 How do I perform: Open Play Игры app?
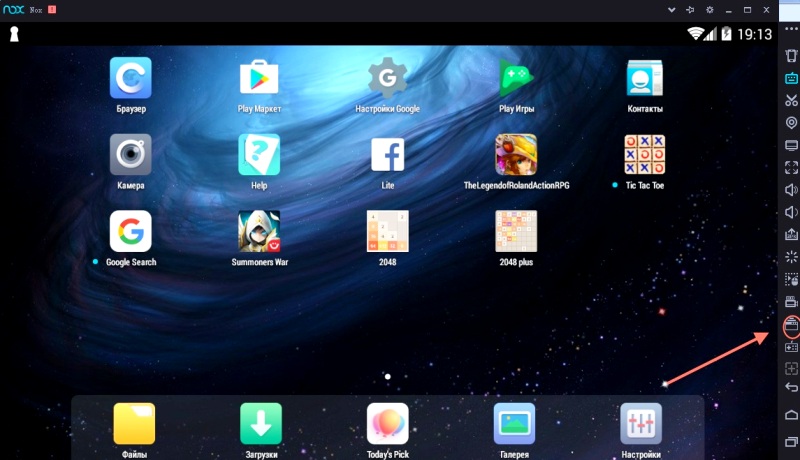(516, 78)
